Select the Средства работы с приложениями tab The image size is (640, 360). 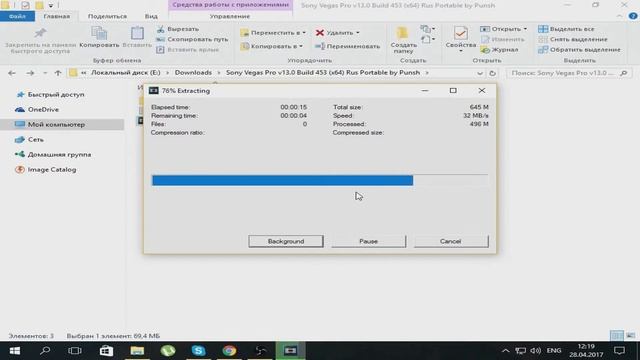click(231, 5)
